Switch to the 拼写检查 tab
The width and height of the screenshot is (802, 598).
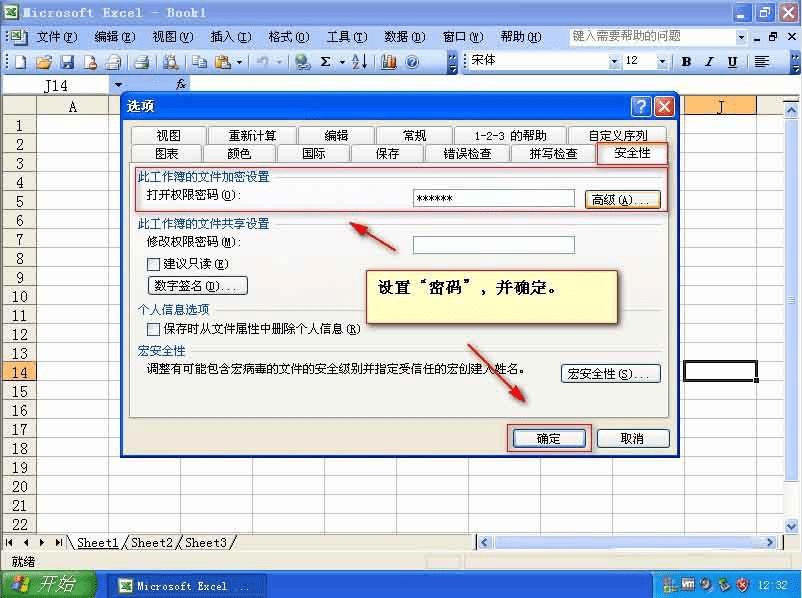(553, 153)
